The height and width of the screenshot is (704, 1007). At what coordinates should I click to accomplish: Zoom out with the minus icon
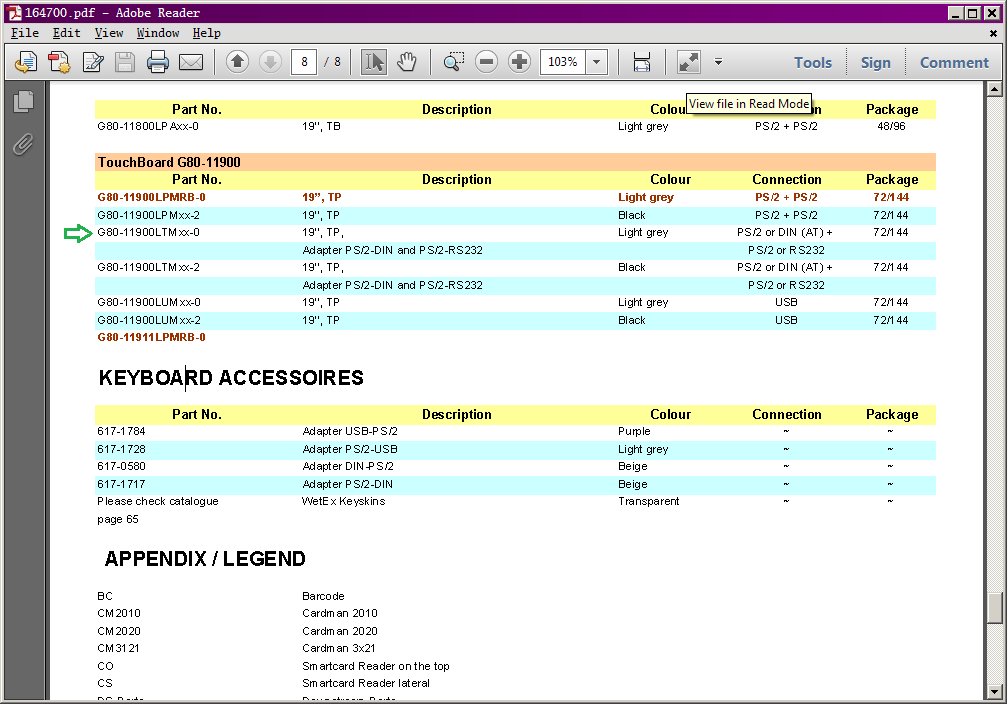[486, 62]
